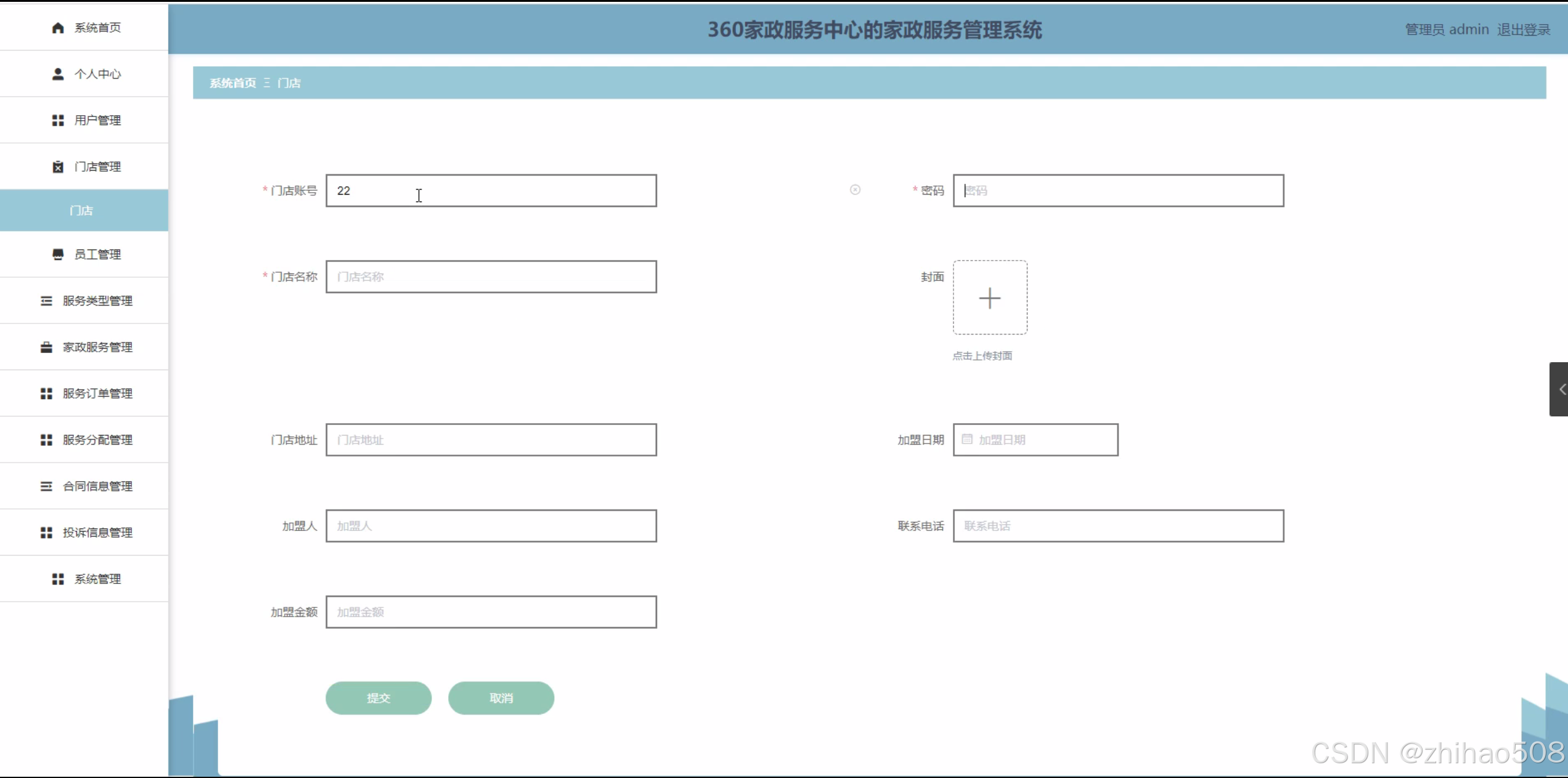Click the 退出登录 logout link
1568x778 pixels.
pyautogui.click(x=1524, y=30)
